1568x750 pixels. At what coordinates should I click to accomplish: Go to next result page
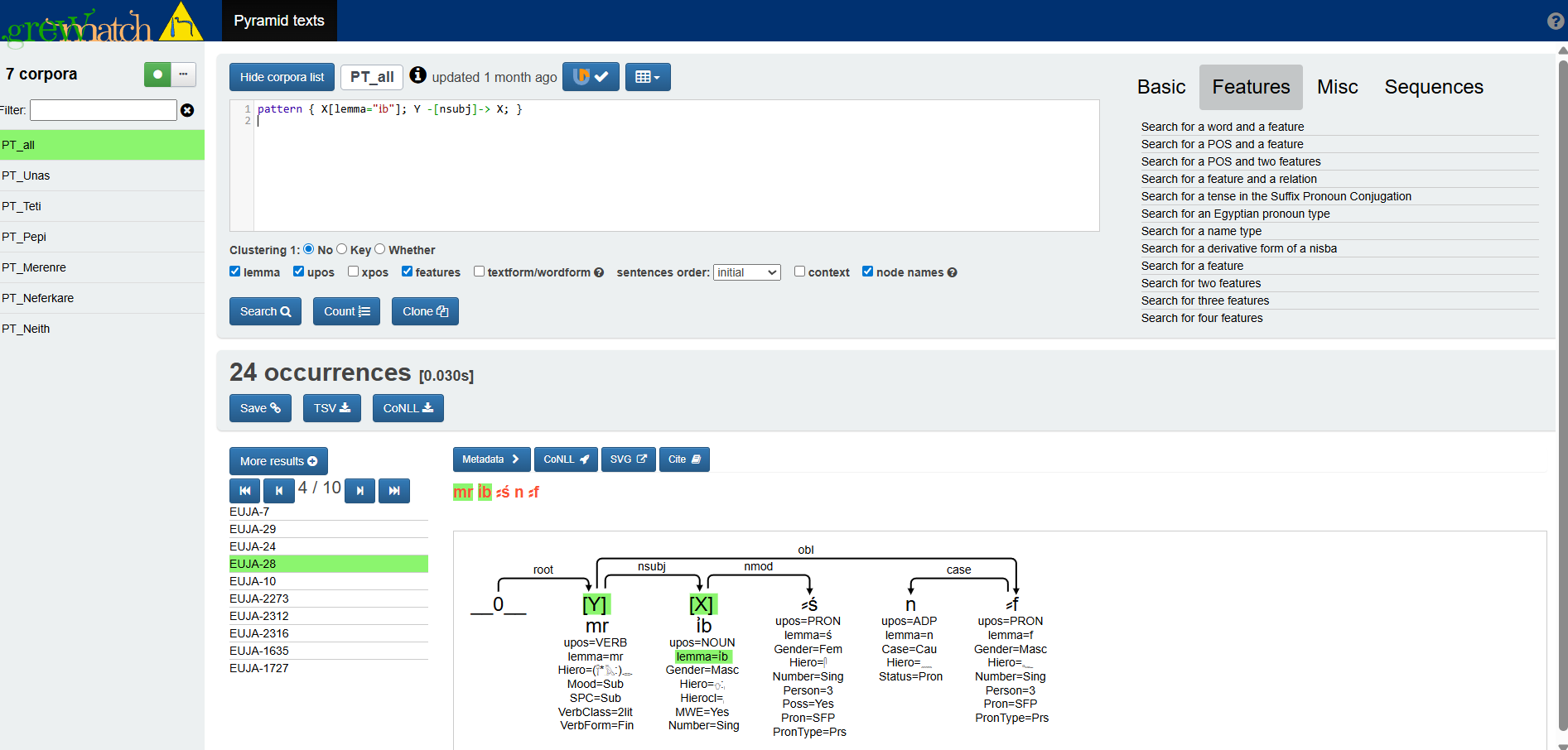(x=359, y=491)
